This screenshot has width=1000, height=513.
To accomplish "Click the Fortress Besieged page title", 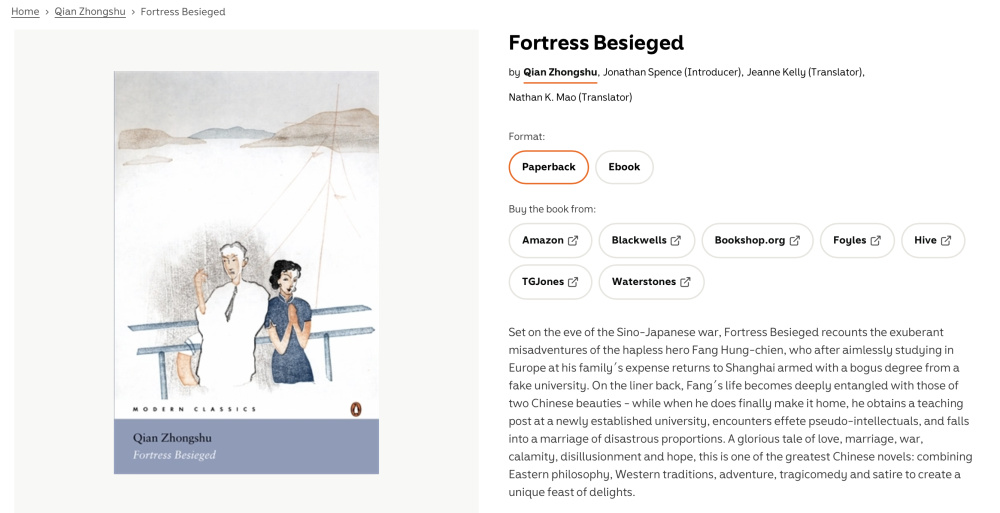I will click(x=596, y=43).
